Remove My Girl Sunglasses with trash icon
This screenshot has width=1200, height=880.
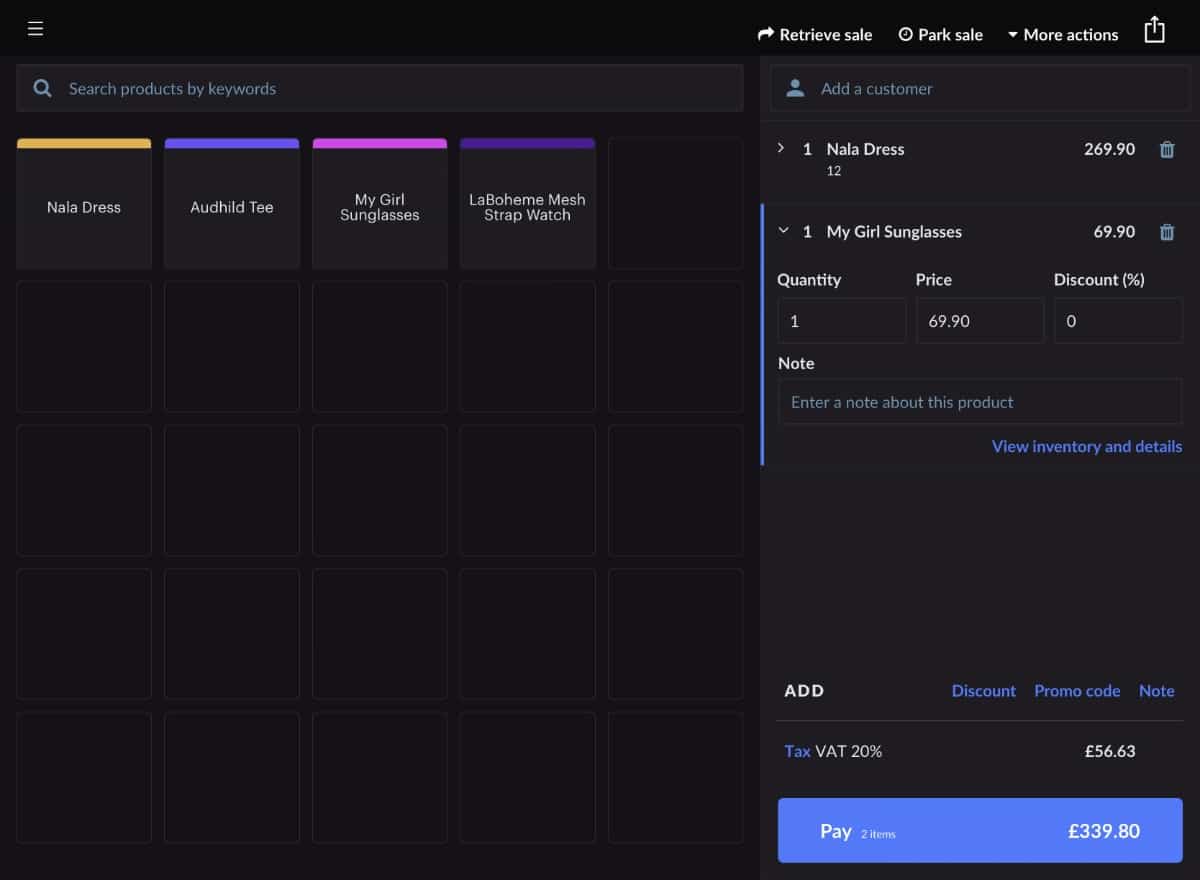[1166, 232]
